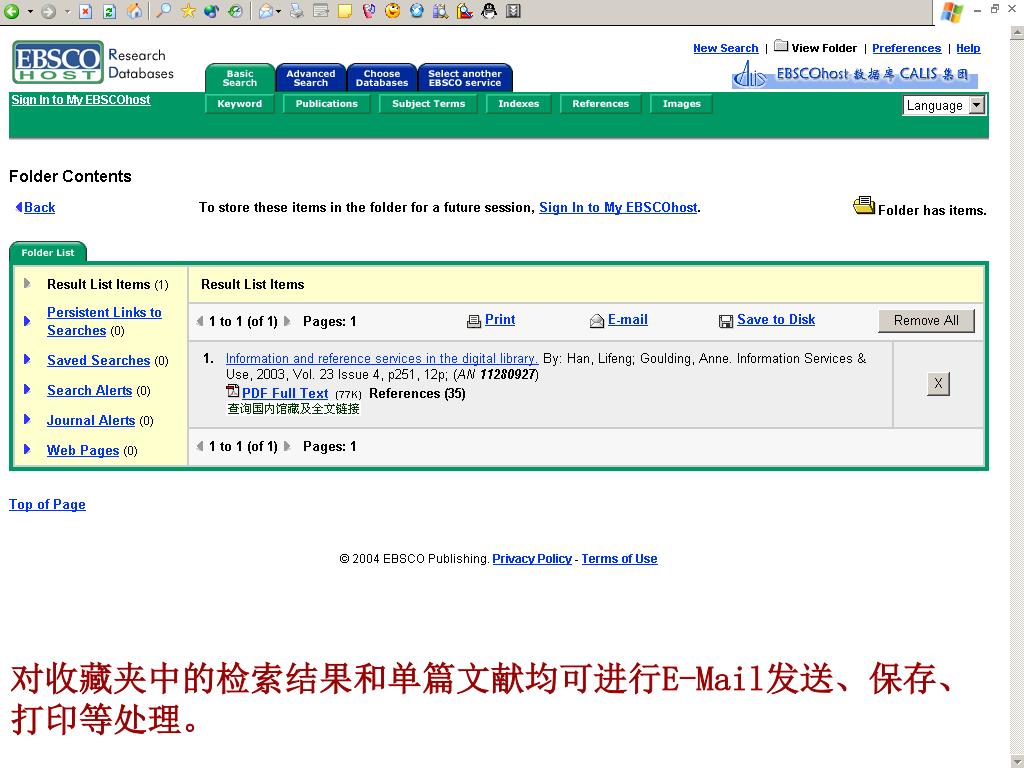Open the Help link

[968, 48]
